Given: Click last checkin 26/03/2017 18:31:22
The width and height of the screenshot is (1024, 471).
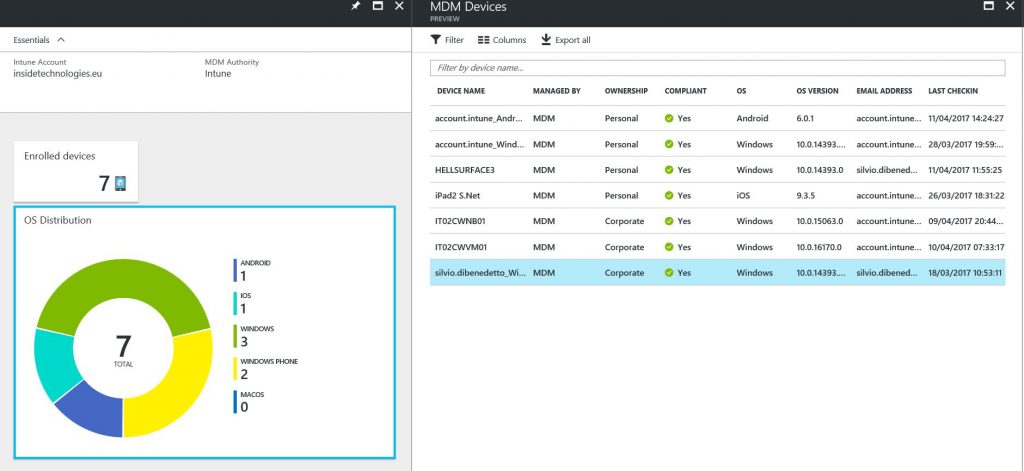Looking at the screenshot, I should (966, 195).
